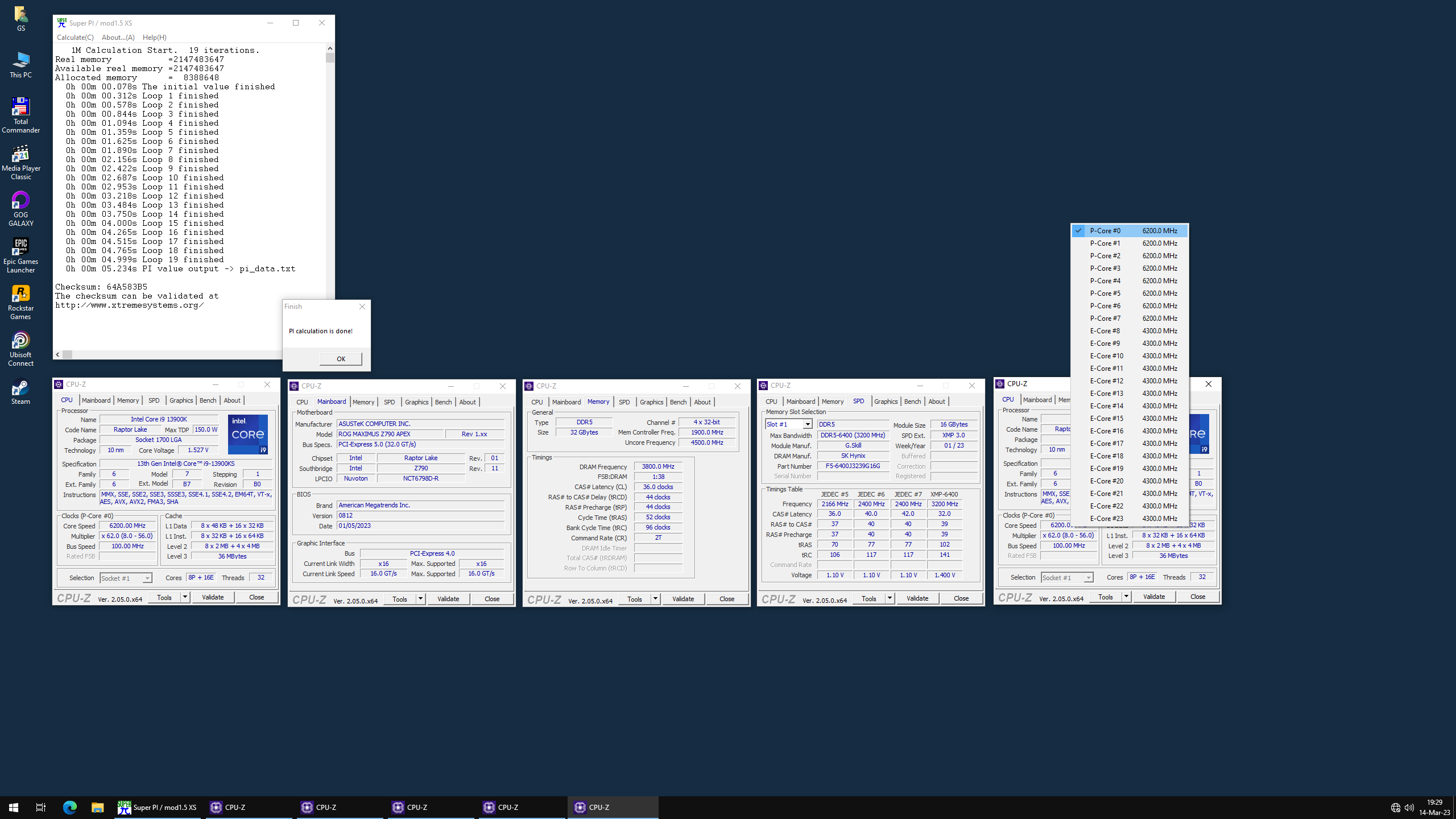Click Close button in Mainboard CPU-Z

pyautogui.click(x=492, y=599)
